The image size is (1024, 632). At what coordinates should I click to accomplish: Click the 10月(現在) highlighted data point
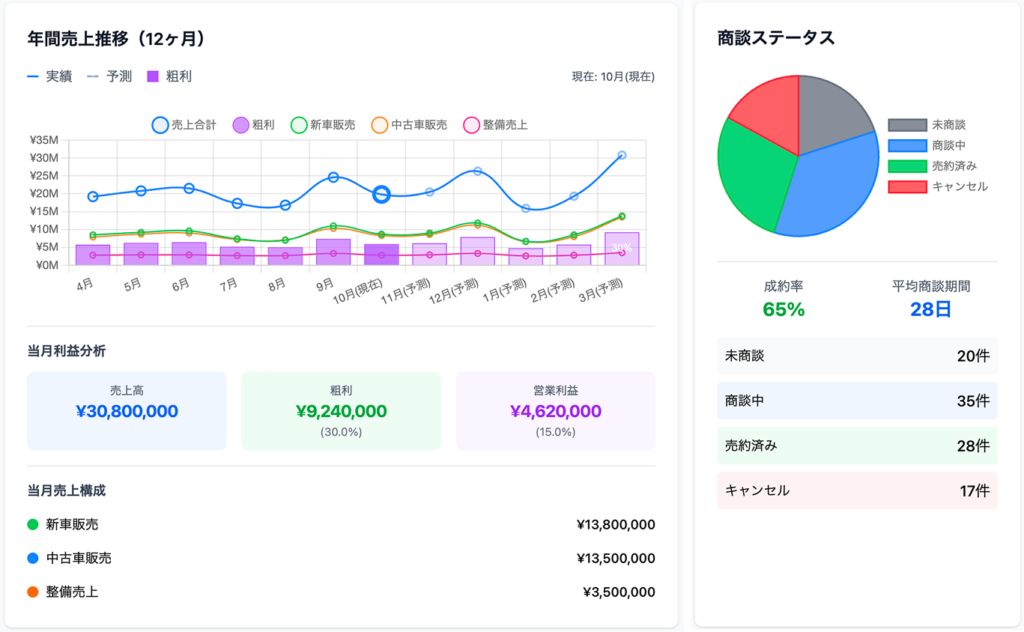(x=381, y=195)
